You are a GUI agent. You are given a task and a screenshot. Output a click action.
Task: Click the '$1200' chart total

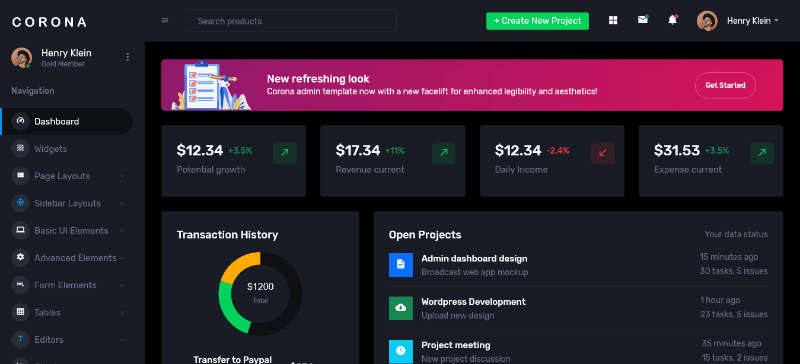point(260,286)
